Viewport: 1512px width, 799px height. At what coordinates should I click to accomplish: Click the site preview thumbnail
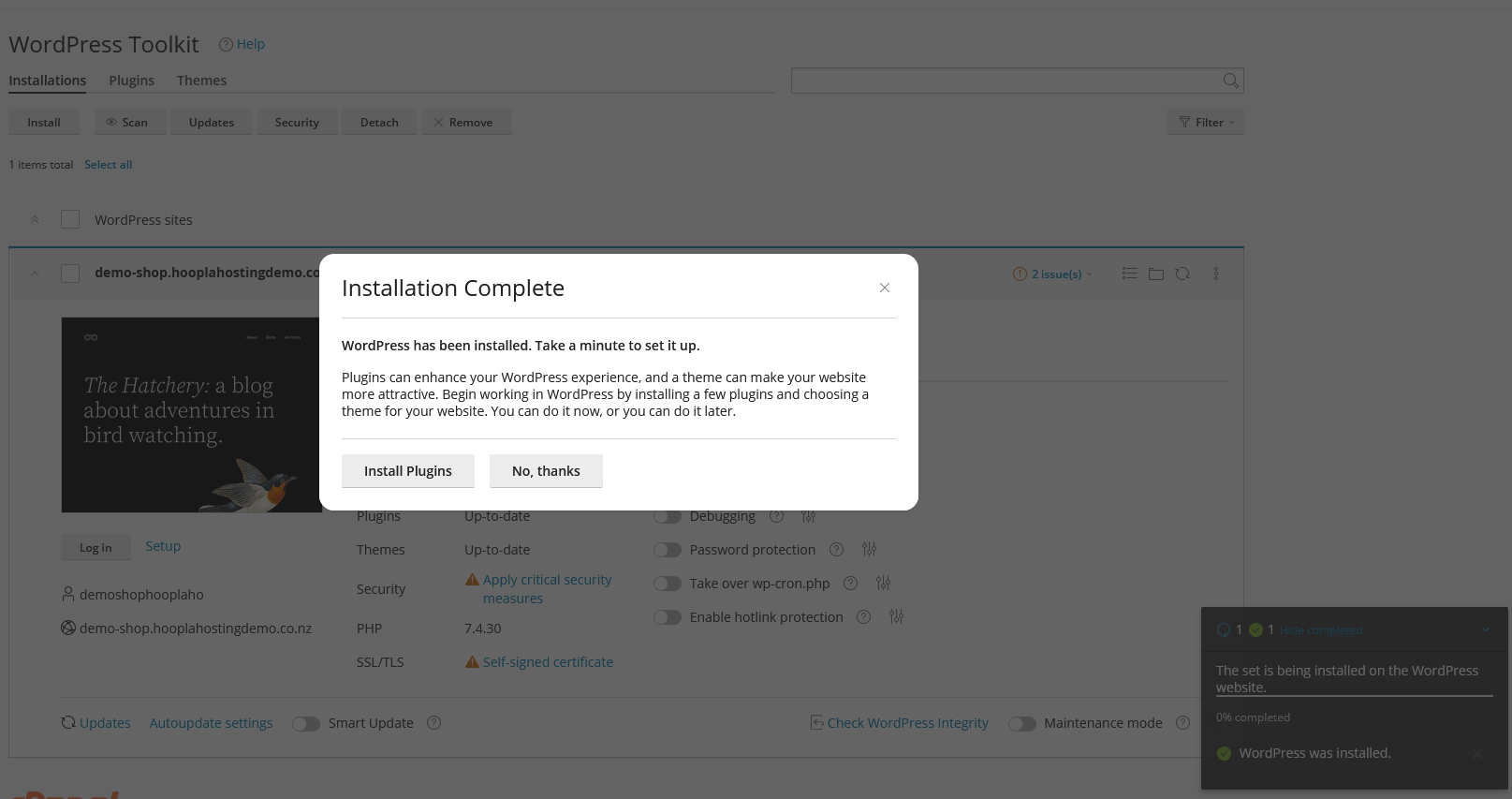point(191,415)
